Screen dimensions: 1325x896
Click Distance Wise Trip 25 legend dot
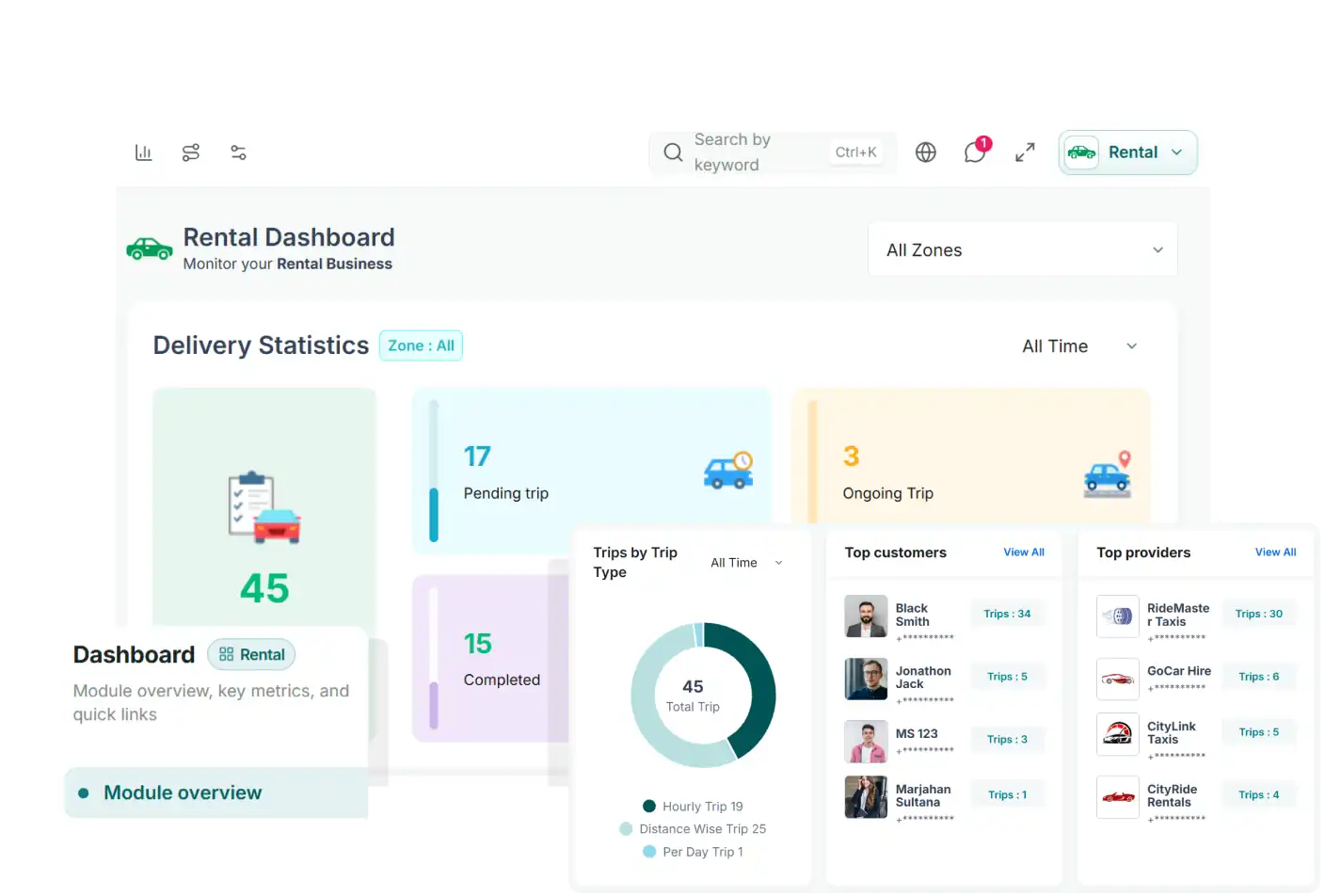(626, 829)
